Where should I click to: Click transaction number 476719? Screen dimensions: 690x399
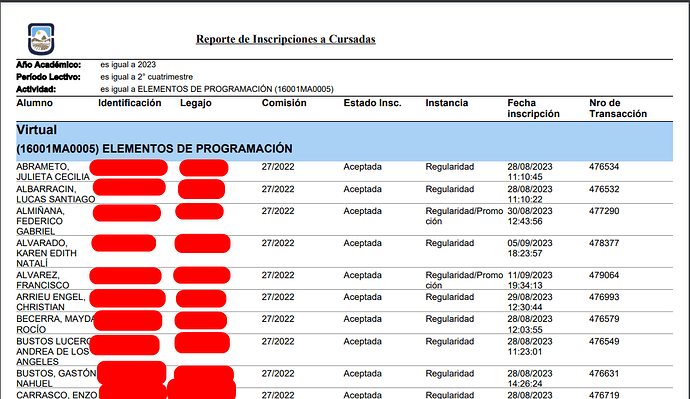click(x=604, y=395)
